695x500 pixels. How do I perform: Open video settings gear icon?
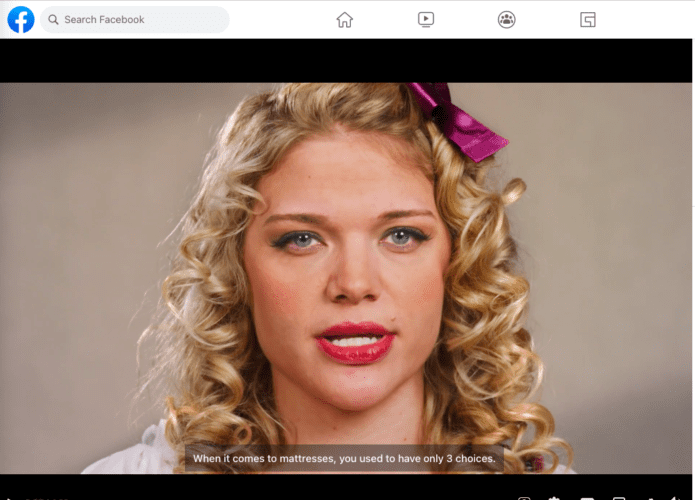tap(555, 497)
